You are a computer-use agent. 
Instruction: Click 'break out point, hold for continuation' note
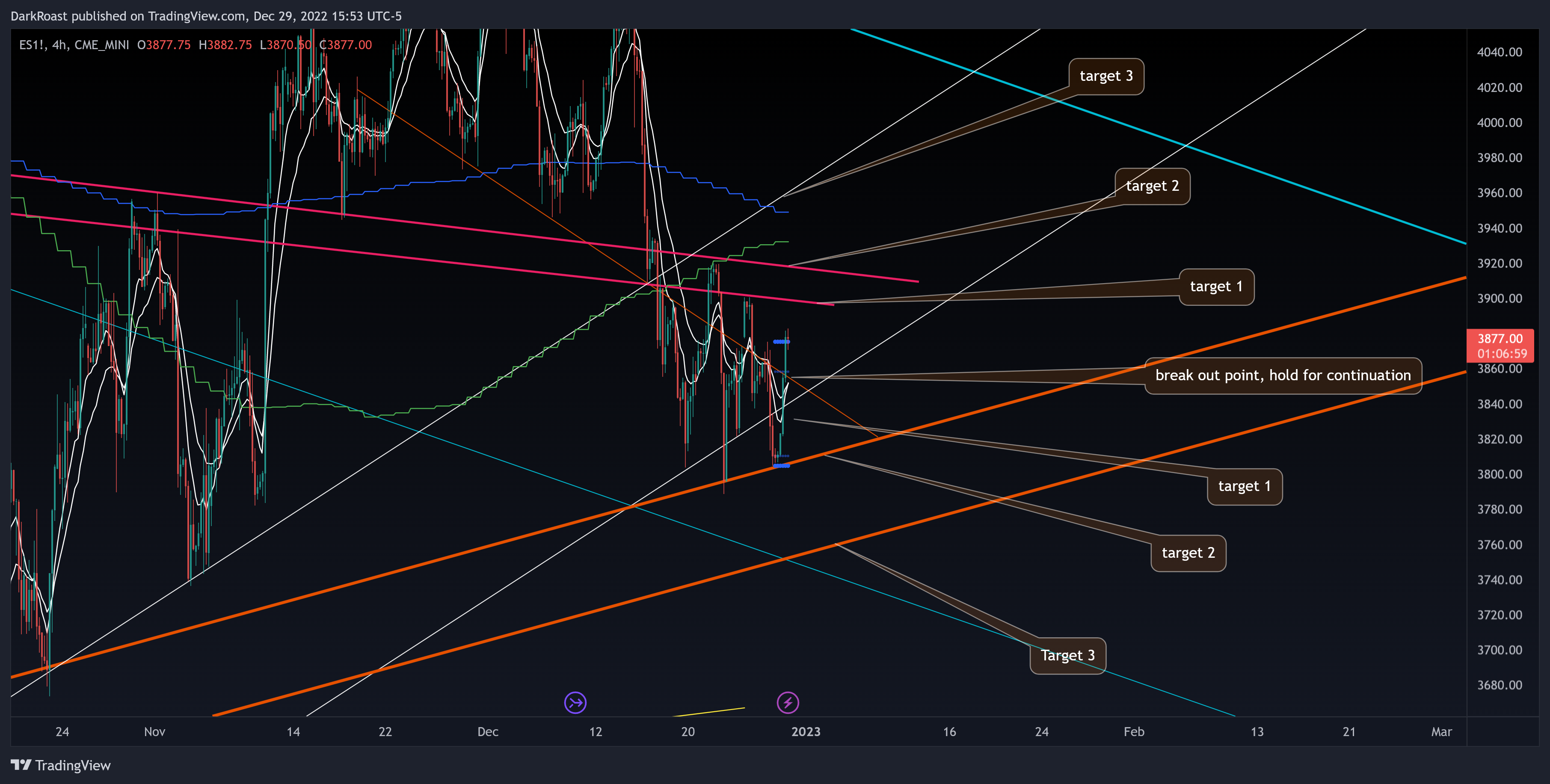click(x=1282, y=376)
